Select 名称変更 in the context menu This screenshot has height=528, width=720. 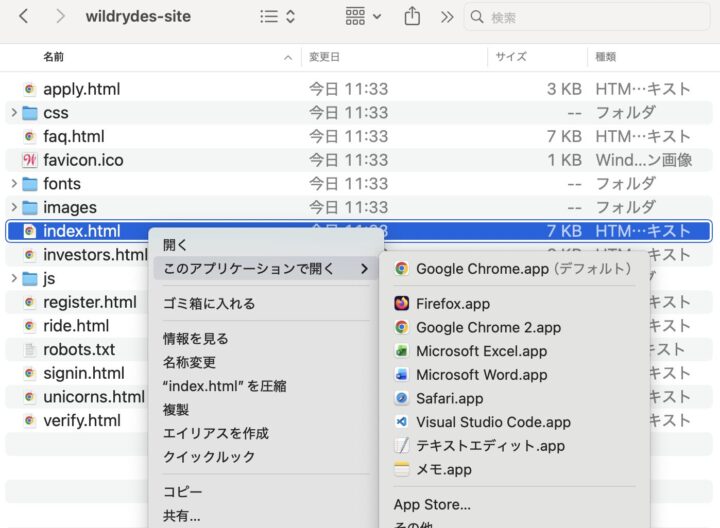[x=189, y=362]
